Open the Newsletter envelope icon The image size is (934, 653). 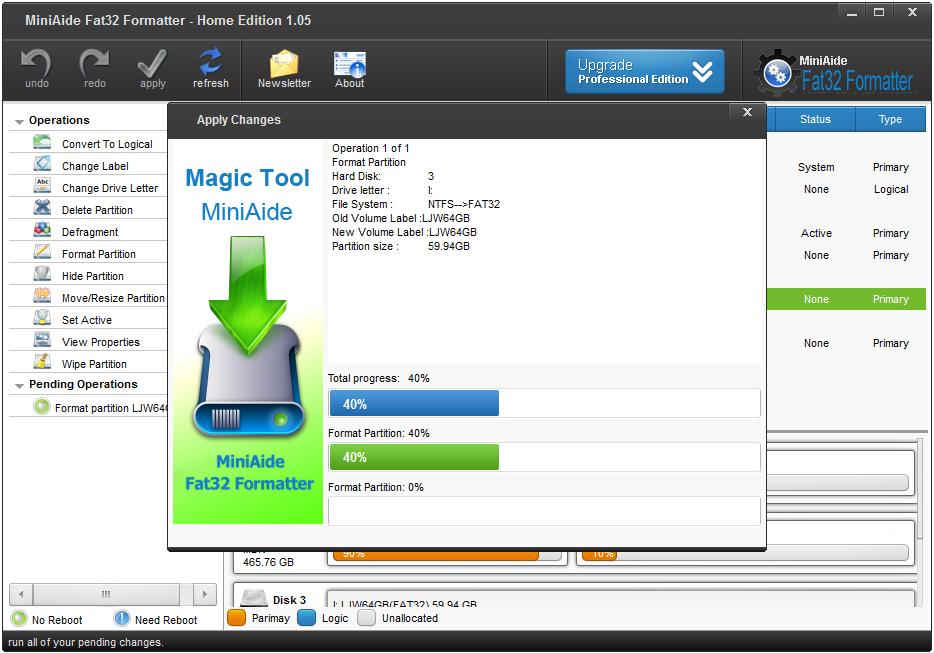(x=284, y=64)
